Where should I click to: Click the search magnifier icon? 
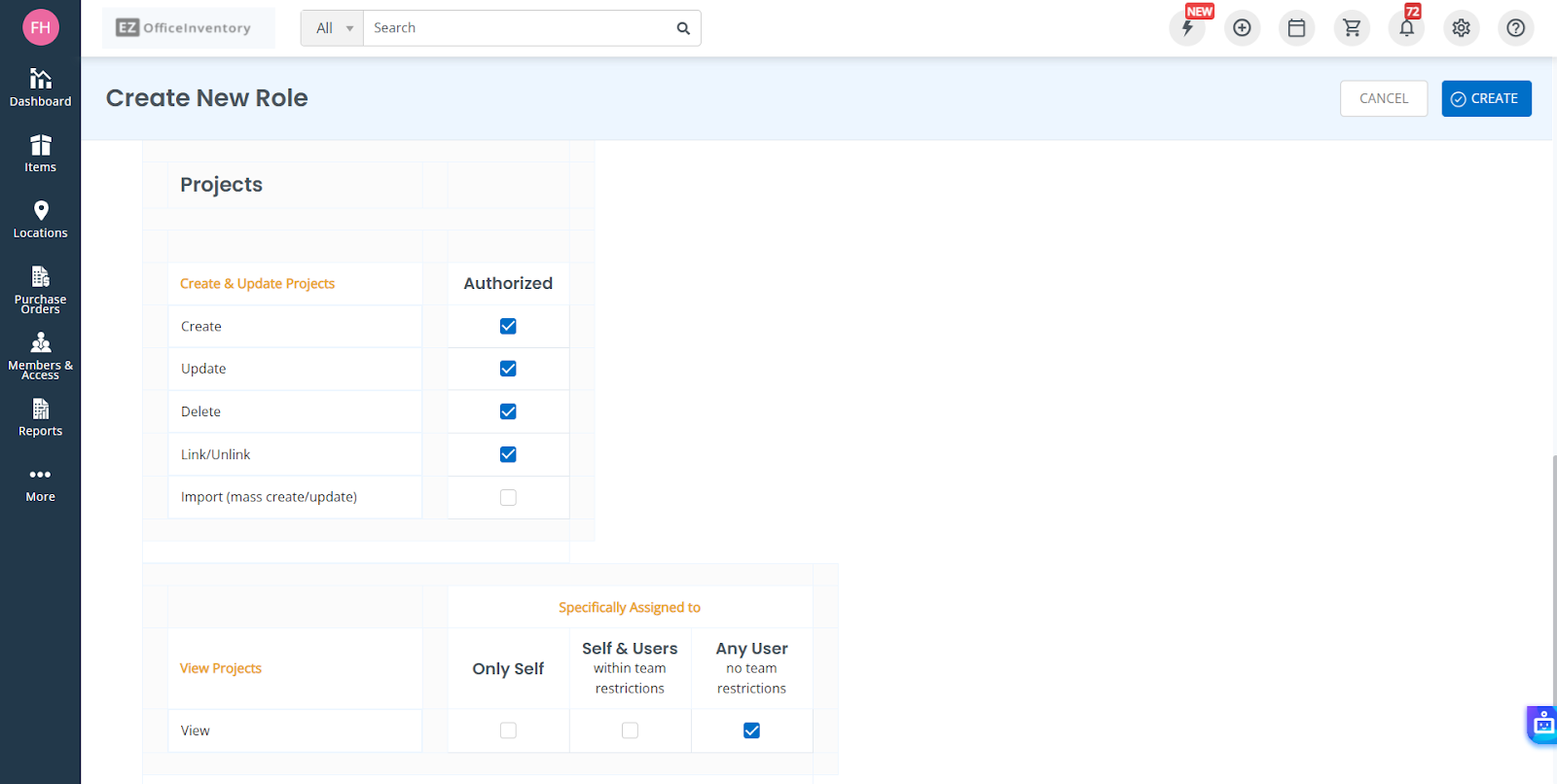[683, 28]
